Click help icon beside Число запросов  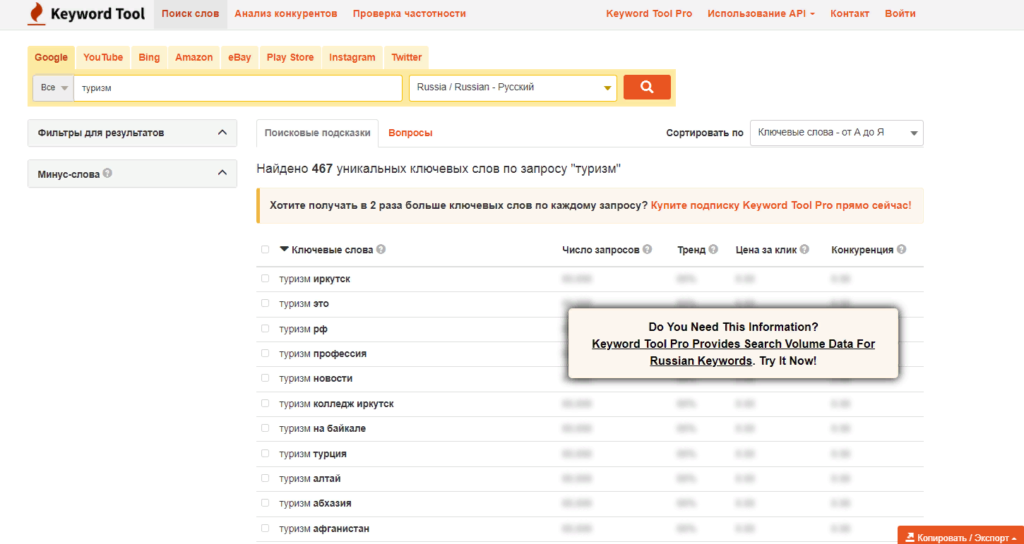point(647,249)
